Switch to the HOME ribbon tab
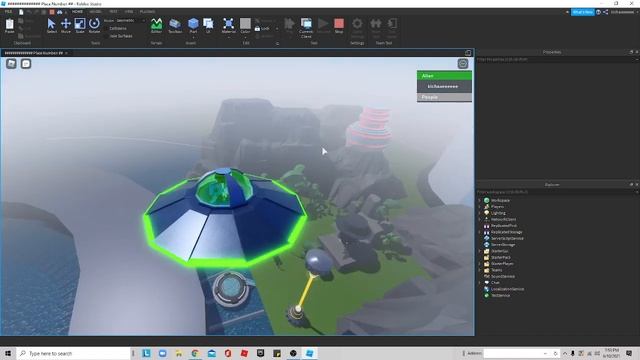 click(x=77, y=12)
